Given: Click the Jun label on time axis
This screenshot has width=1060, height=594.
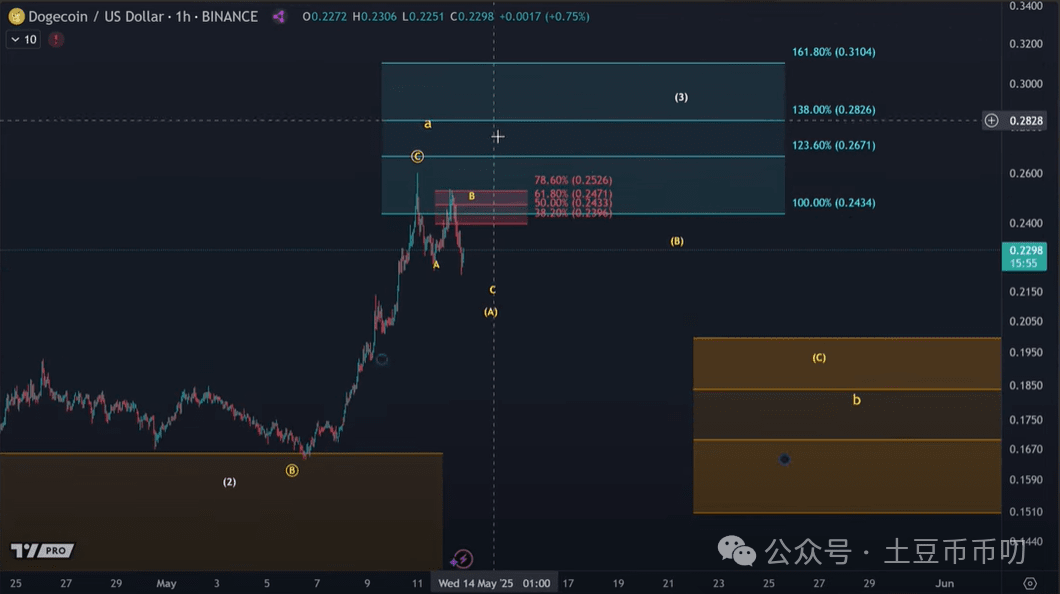Looking at the screenshot, I should click(944, 583).
